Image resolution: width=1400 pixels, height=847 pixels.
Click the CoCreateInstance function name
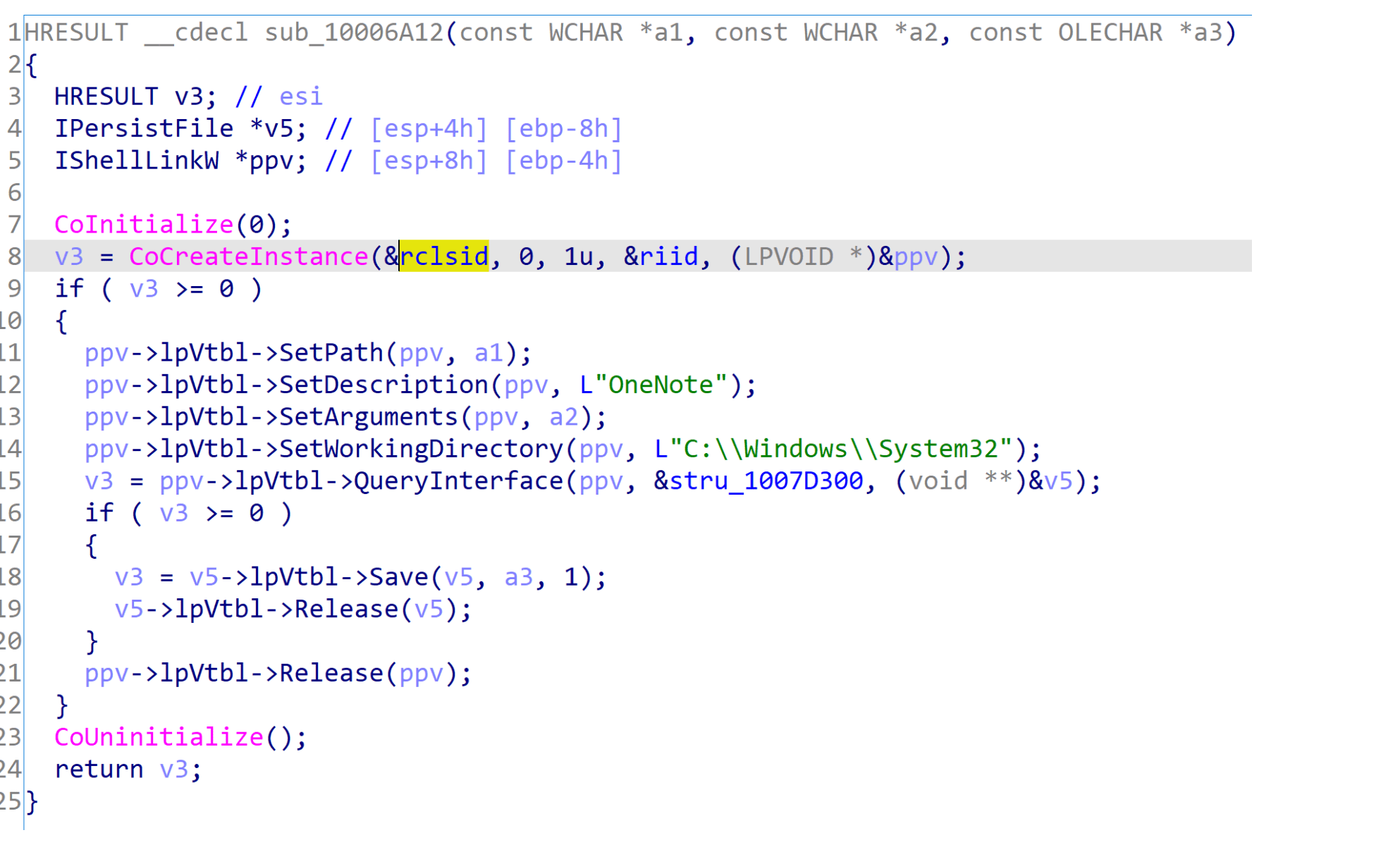point(248,256)
